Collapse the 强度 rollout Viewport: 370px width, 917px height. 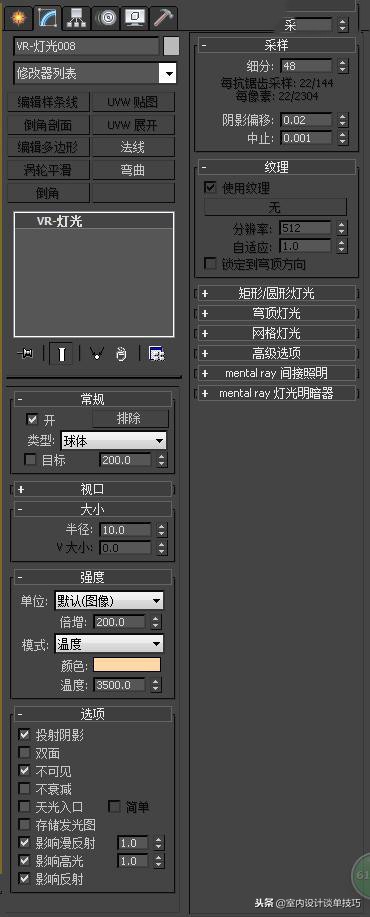tap(92, 577)
